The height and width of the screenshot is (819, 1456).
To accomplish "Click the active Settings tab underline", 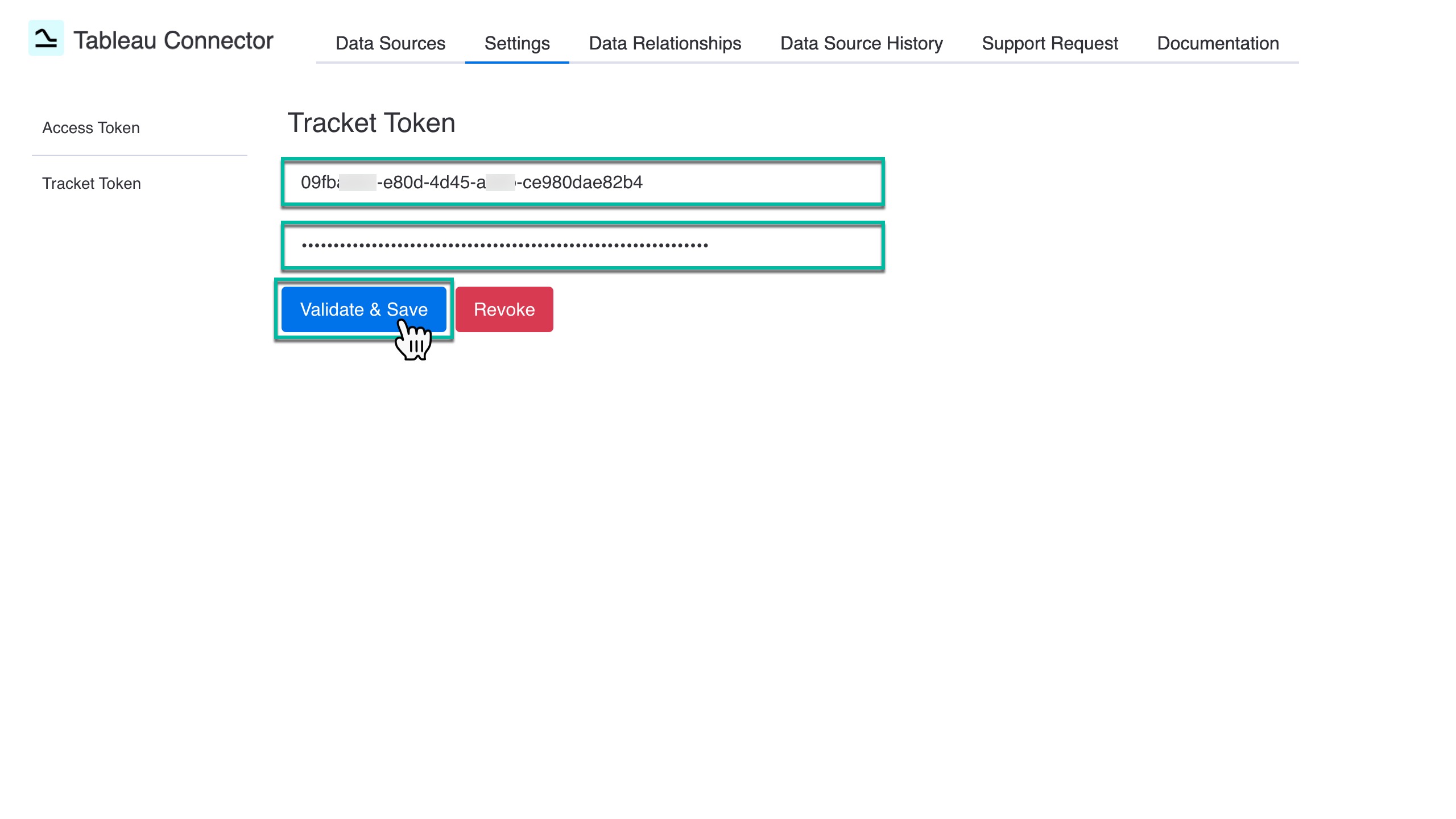I will pyautogui.click(x=516, y=63).
